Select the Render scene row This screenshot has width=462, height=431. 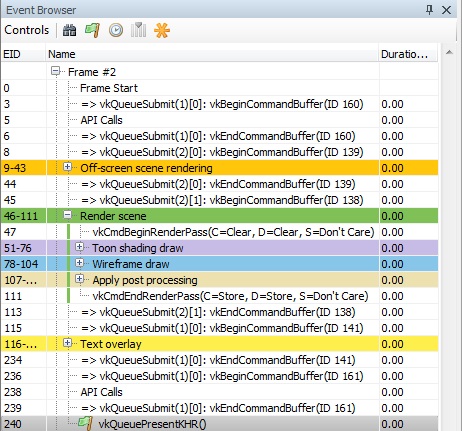coord(219,216)
